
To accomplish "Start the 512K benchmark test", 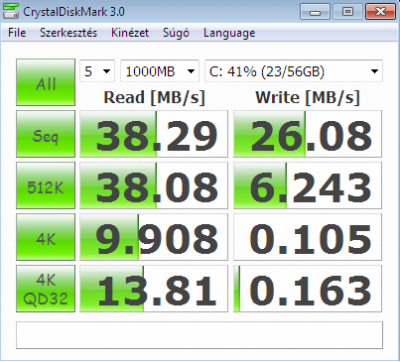I will pos(46,186).
